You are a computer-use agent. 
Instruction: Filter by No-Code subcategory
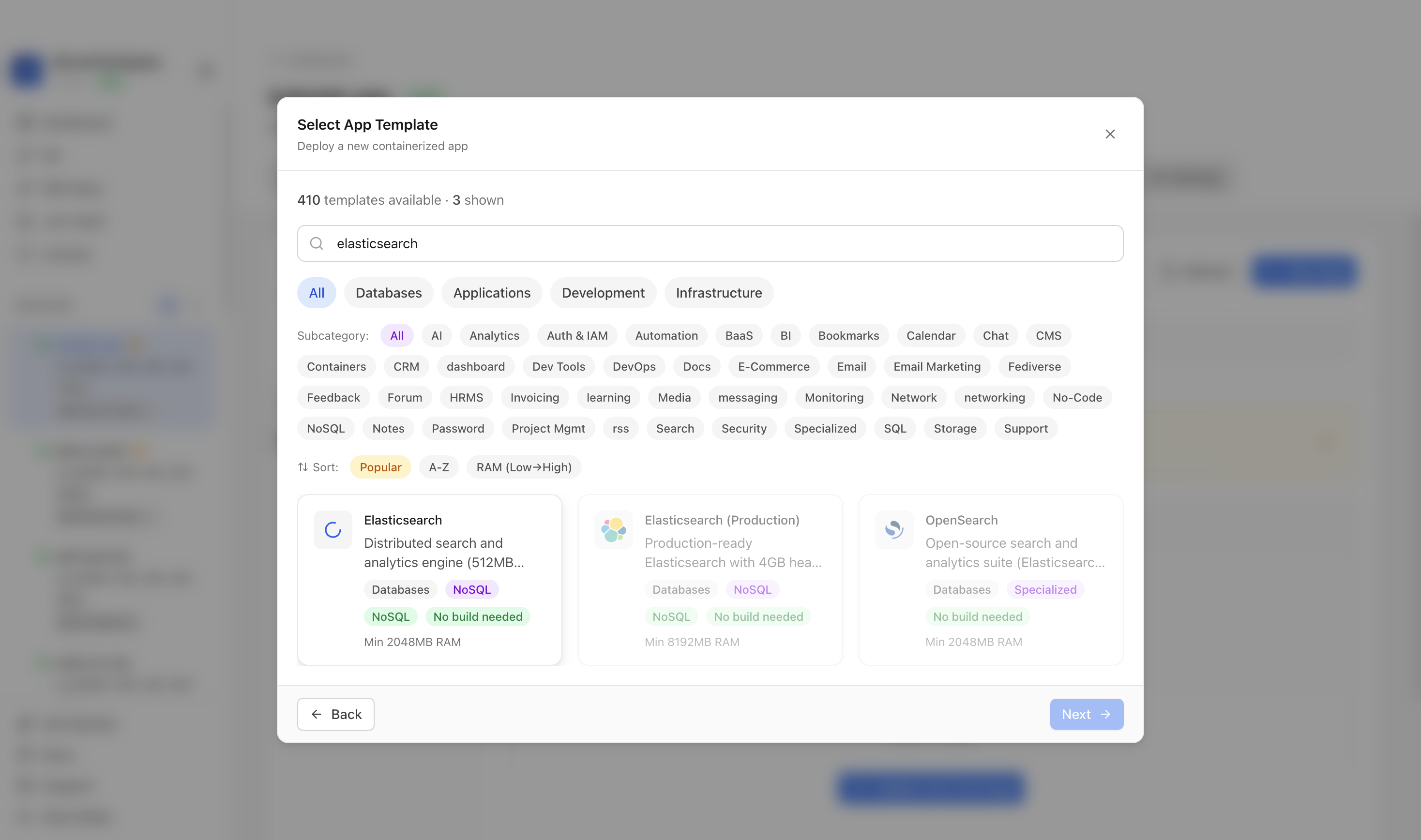[x=1077, y=397]
